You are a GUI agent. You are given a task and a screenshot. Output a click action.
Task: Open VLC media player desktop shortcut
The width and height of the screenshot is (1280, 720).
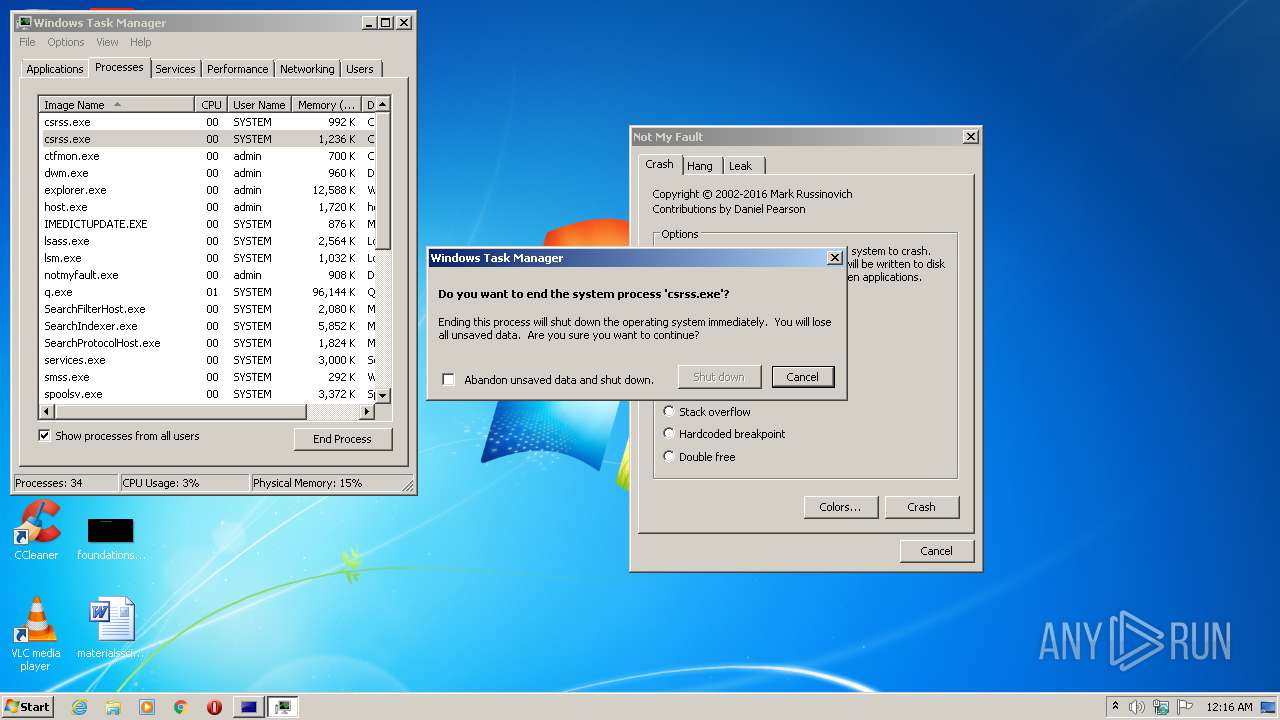(36, 634)
